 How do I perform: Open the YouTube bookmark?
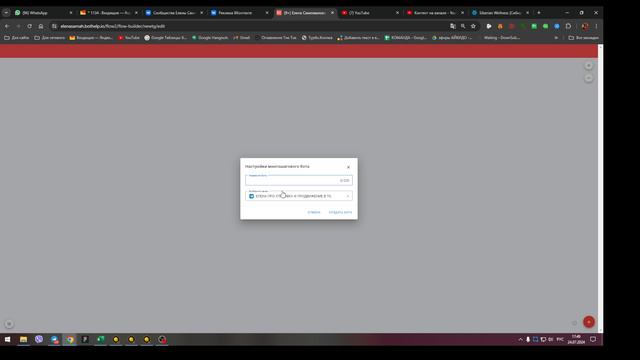pyautogui.click(x=129, y=38)
